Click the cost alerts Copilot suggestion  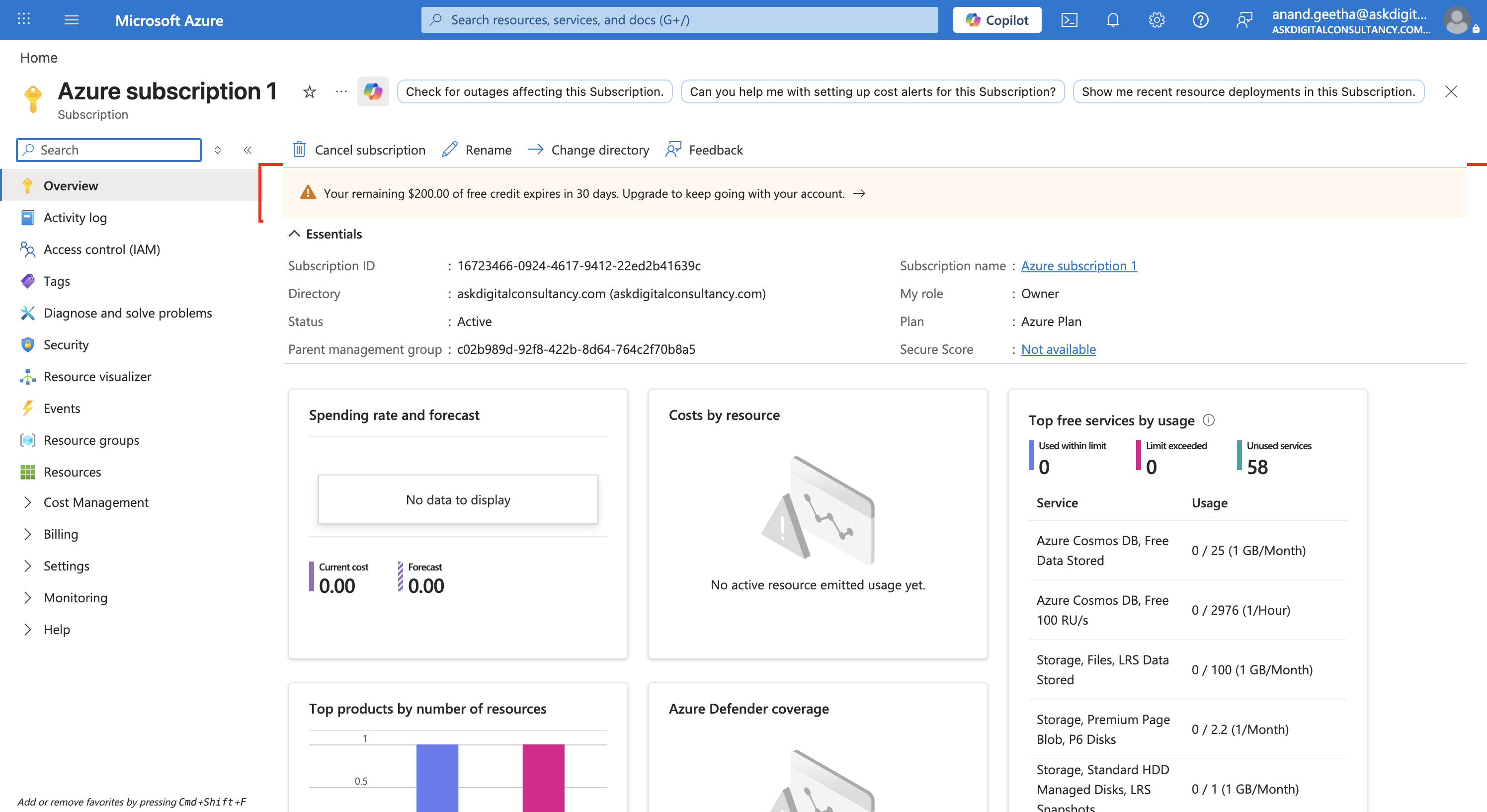click(872, 92)
